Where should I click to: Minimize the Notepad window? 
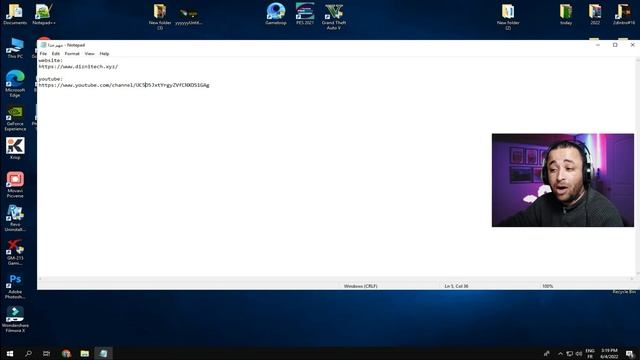598,45
